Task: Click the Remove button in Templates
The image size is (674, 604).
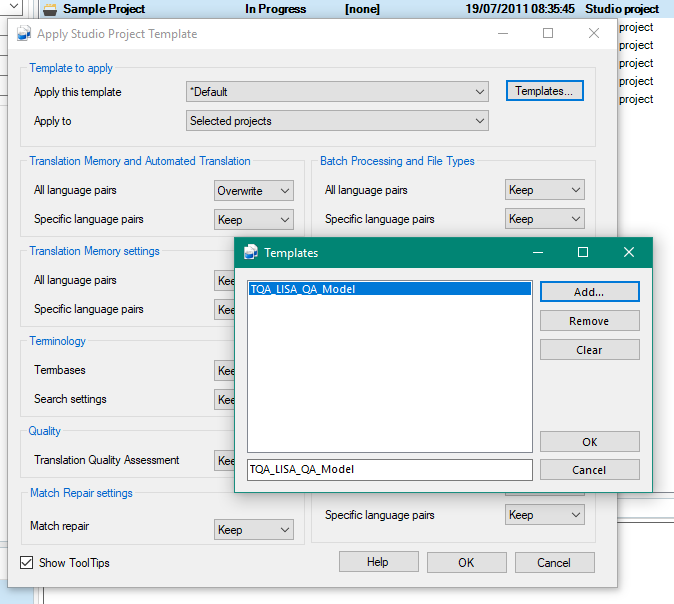Action: [589, 321]
